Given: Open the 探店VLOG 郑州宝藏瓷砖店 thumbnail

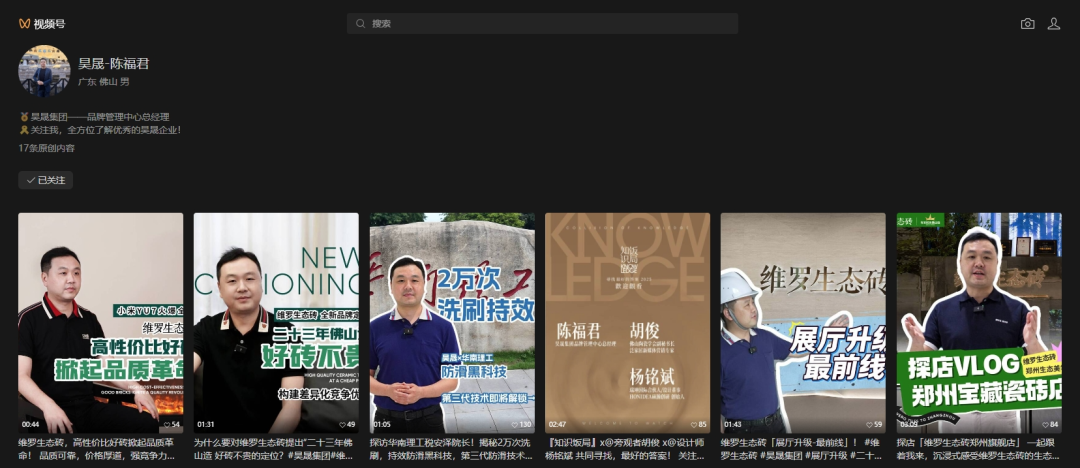Looking at the screenshot, I should (x=979, y=323).
